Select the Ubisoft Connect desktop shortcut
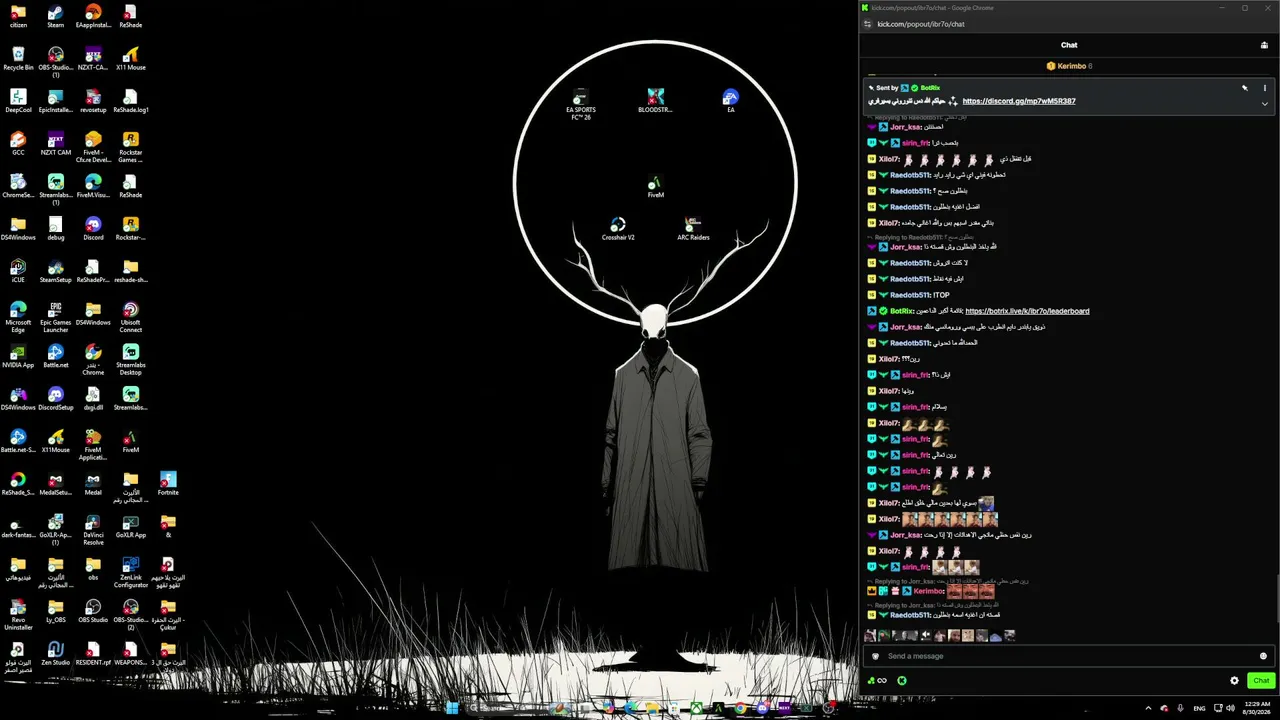The image size is (1280, 720). pyautogui.click(x=131, y=316)
